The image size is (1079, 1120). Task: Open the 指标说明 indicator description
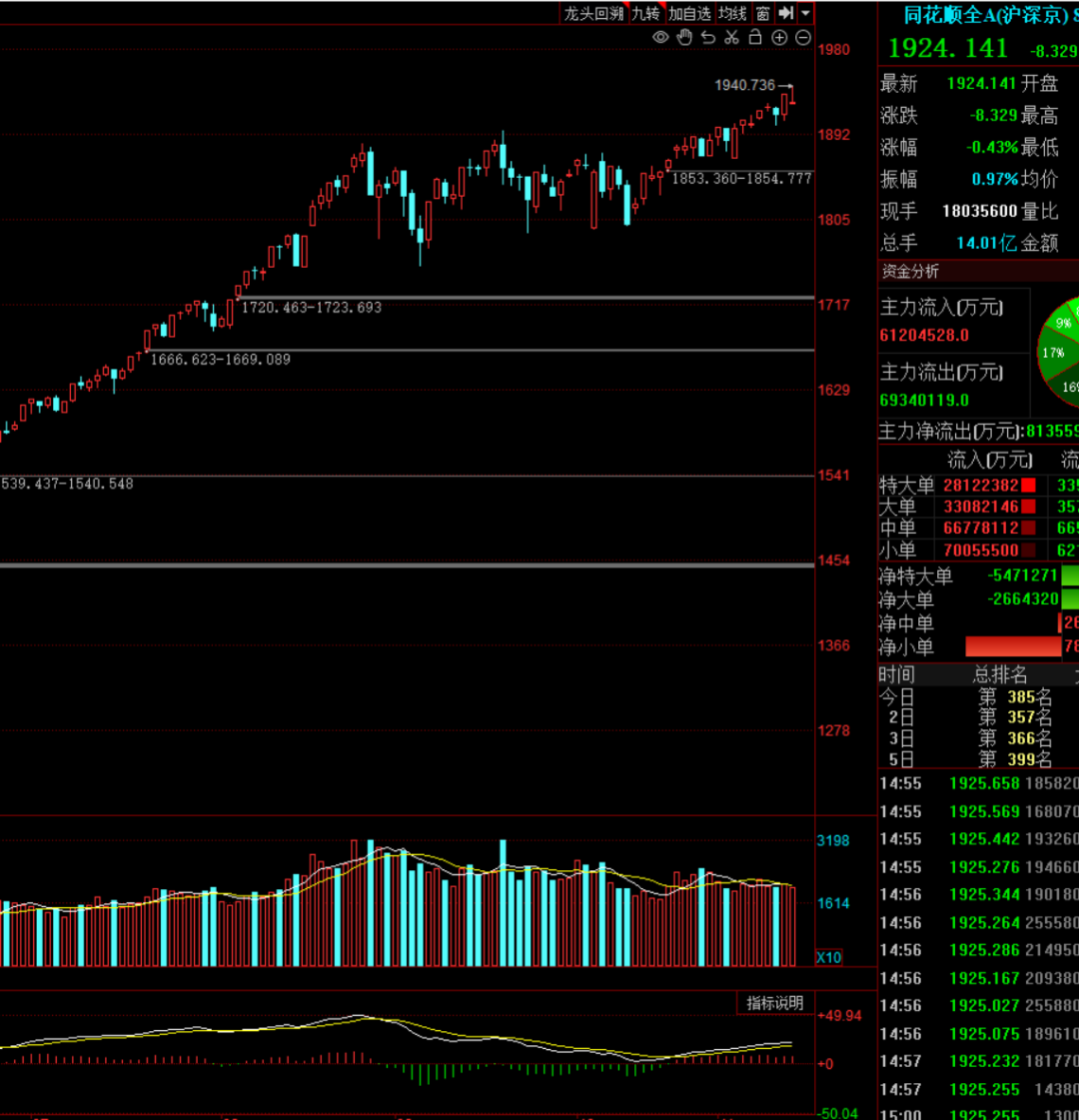(775, 1003)
